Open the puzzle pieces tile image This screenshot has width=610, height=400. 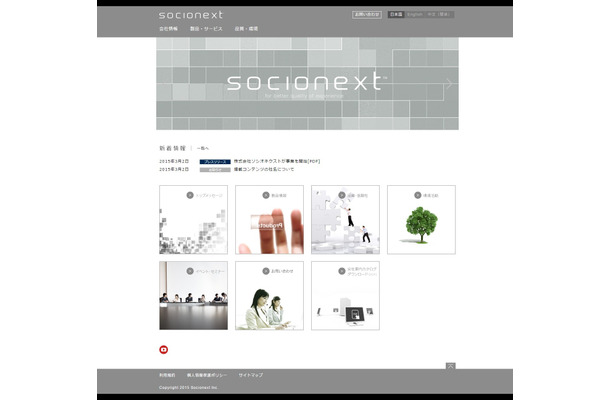tap(345, 220)
